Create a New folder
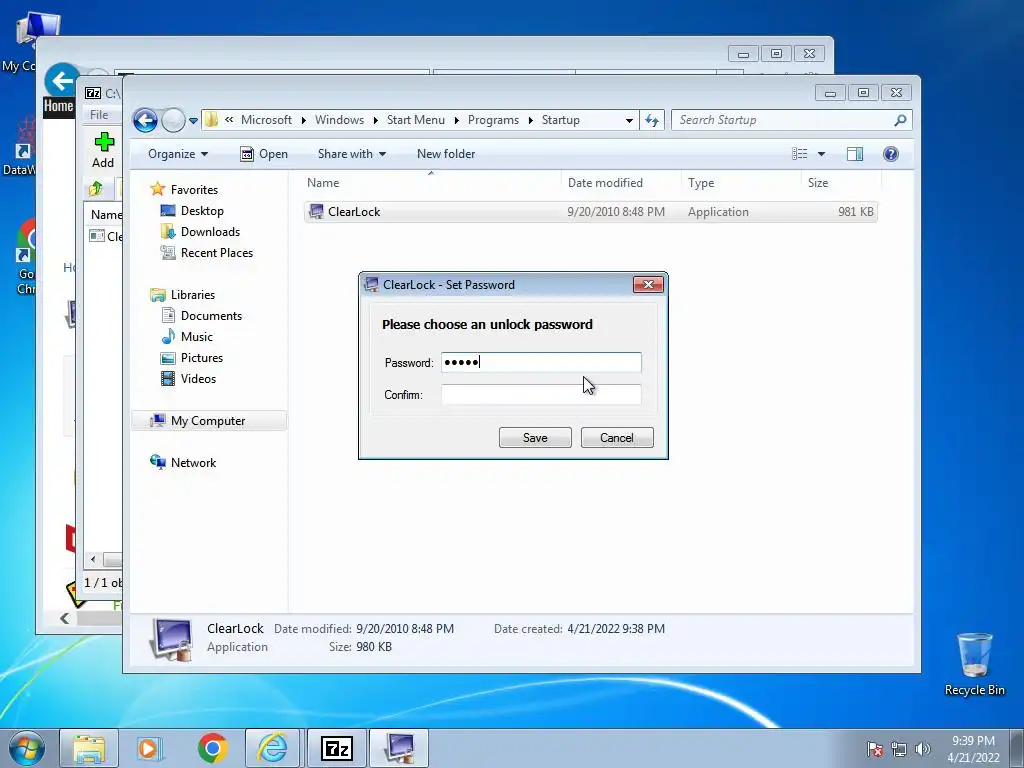This screenshot has height=768, width=1024. point(446,154)
